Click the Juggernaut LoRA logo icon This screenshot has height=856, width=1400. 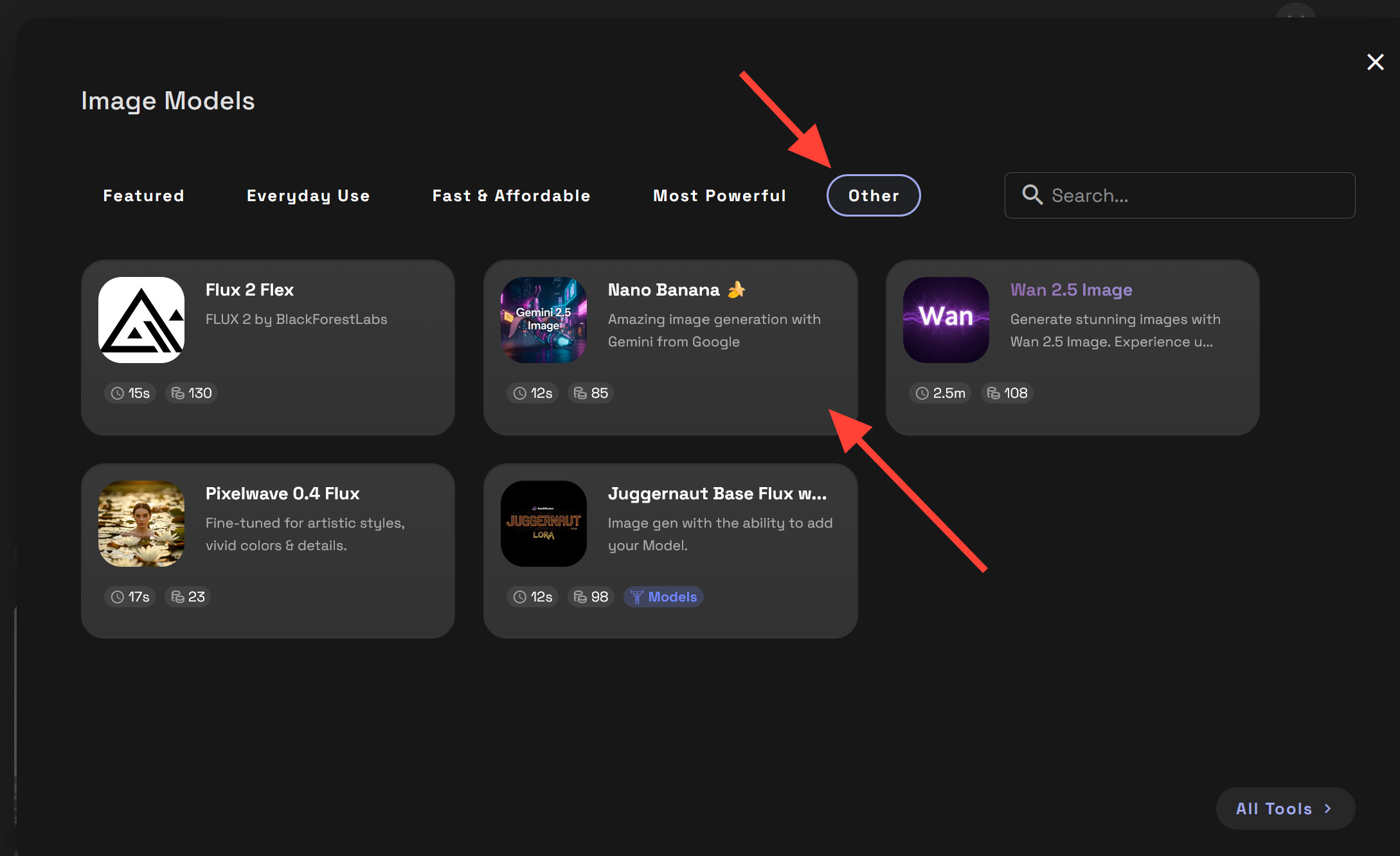tap(544, 524)
